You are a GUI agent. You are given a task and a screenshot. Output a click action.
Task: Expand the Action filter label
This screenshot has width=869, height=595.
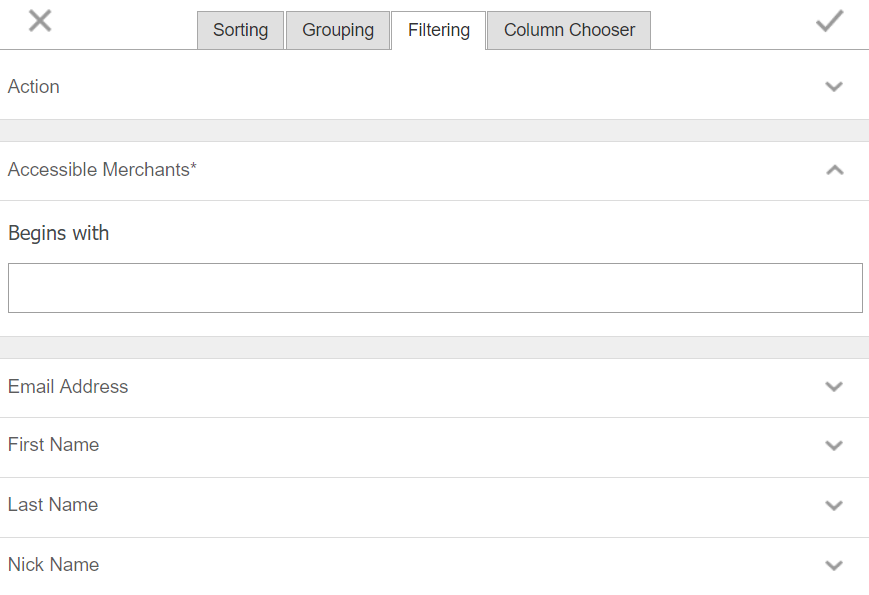tap(34, 87)
